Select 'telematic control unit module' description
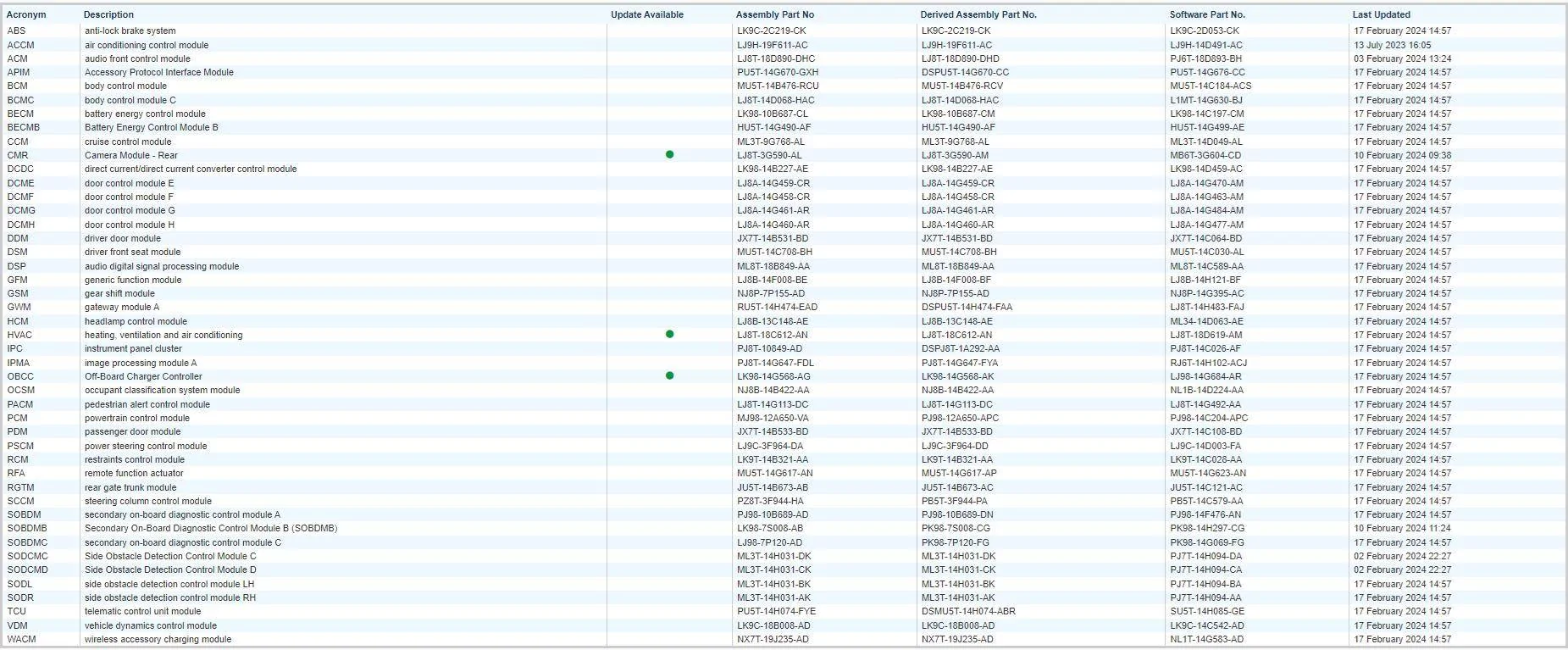Viewport: 1568px width, 650px height. point(143,612)
